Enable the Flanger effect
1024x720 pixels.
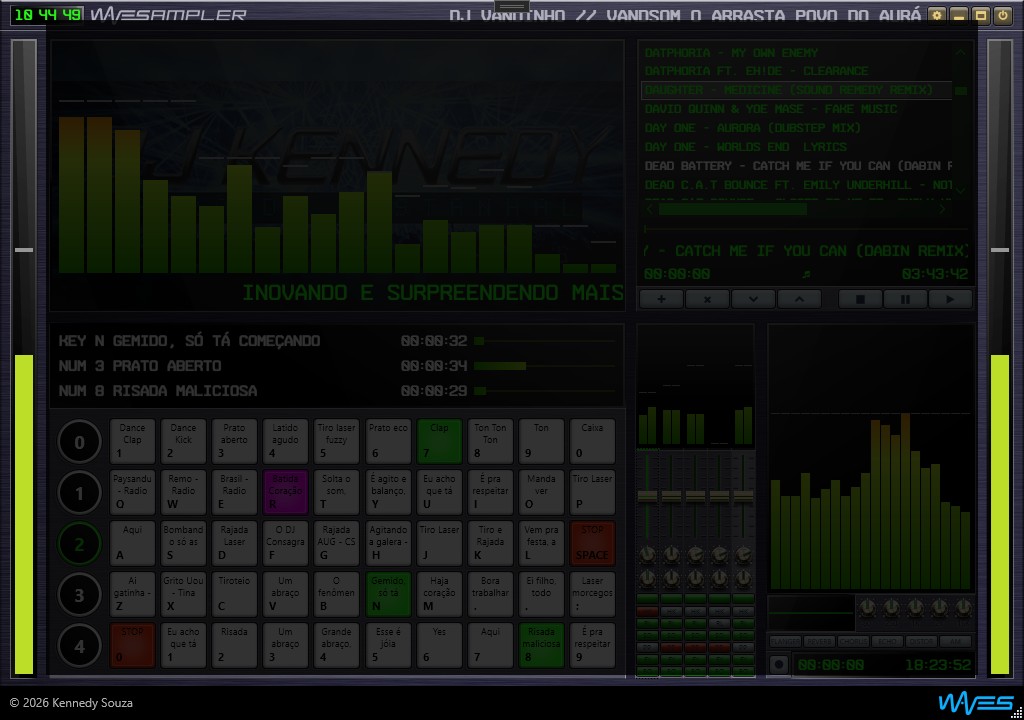pyautogui.click(x=785, y=642)
